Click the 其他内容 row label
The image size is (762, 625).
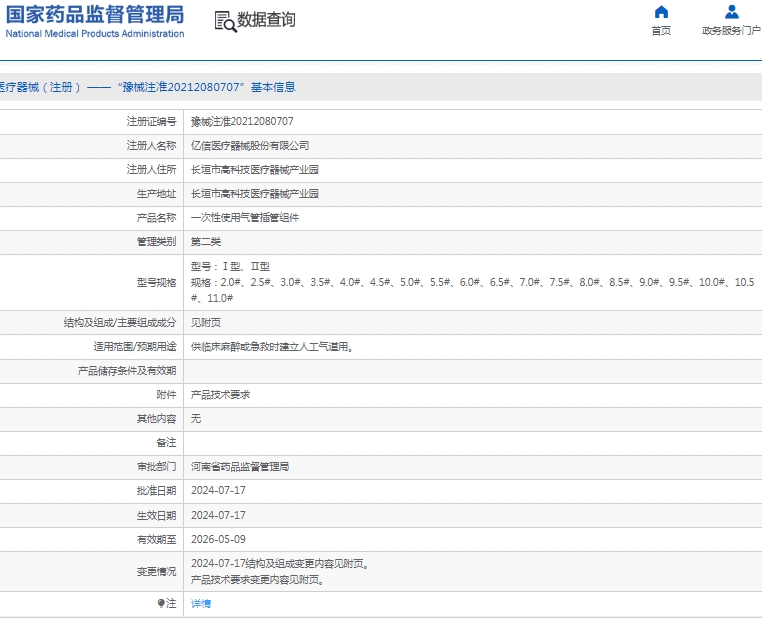click(156, 418)
